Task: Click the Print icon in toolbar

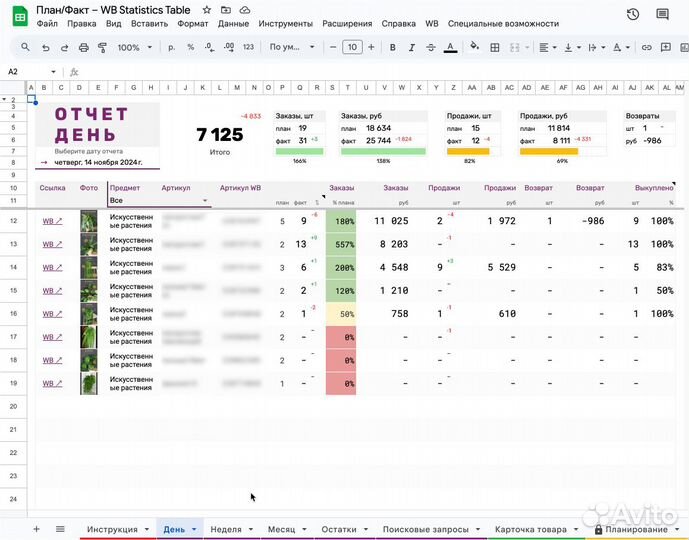Action: pyautogui.click(x=83, y=47)
